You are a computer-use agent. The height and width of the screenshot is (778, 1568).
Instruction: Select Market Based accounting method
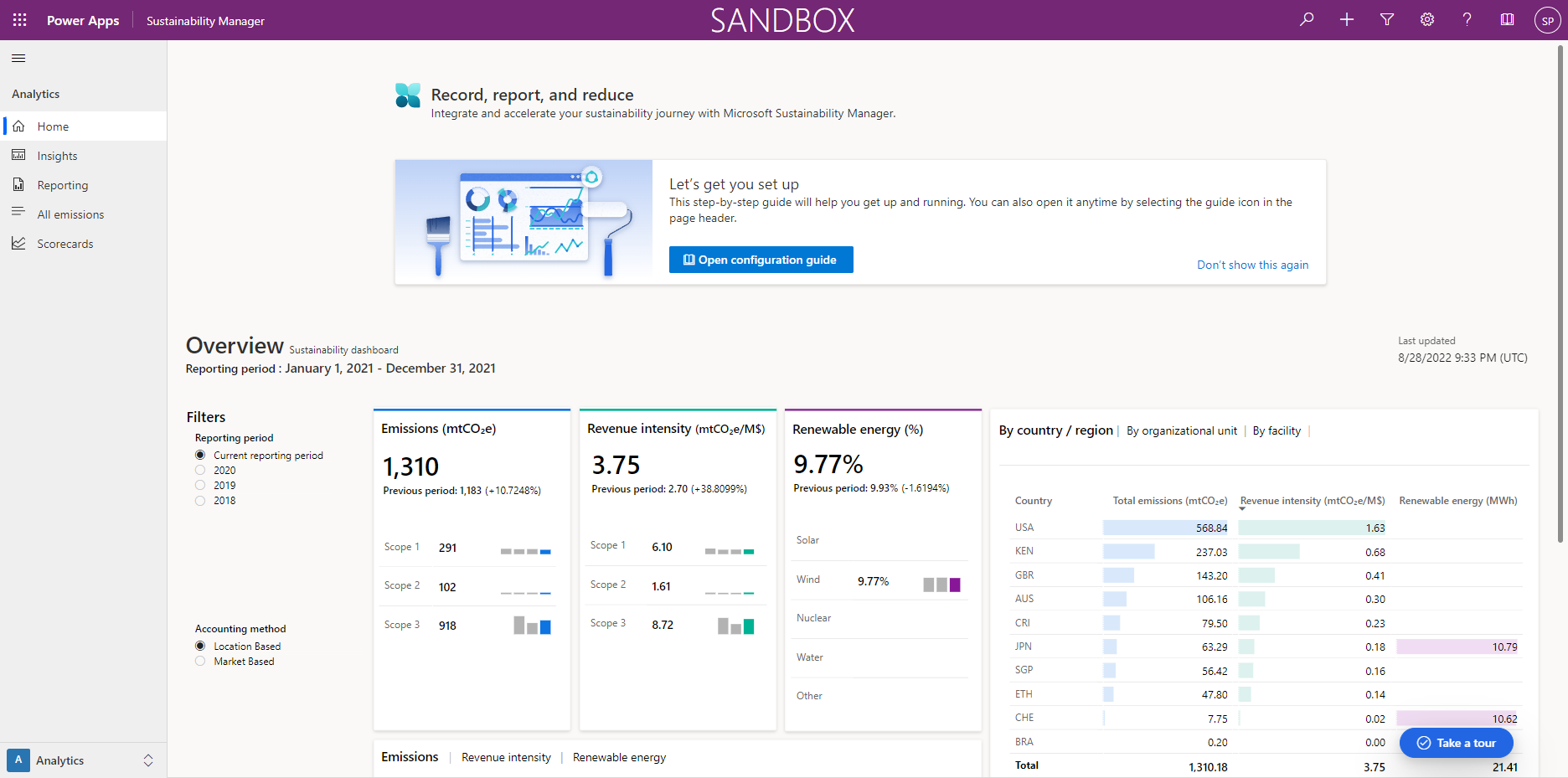tap(200, 662)
